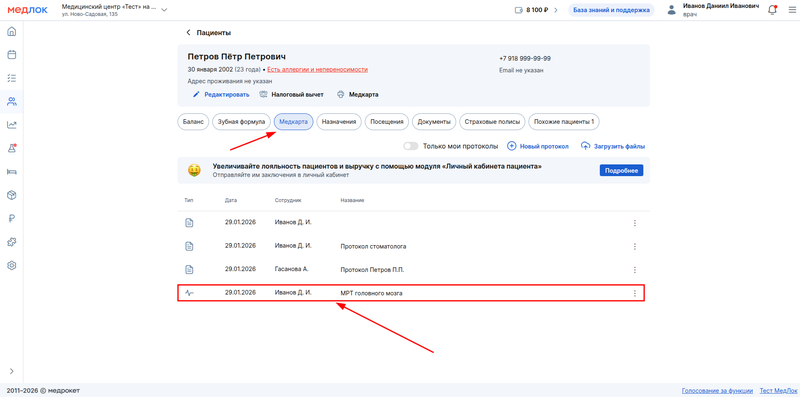This screenshot has width=800, height=397.
Task: Go back to Пациенты list
Action: click(208, 33)
